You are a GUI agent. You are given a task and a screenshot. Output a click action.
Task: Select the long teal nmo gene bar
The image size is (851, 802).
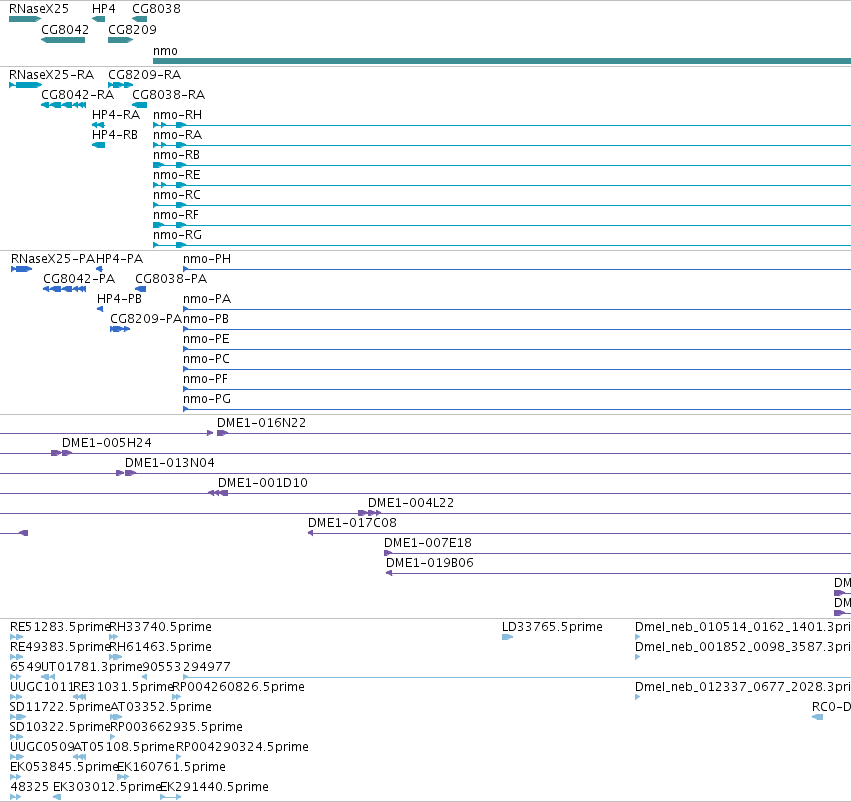click(x=502, y=61)
